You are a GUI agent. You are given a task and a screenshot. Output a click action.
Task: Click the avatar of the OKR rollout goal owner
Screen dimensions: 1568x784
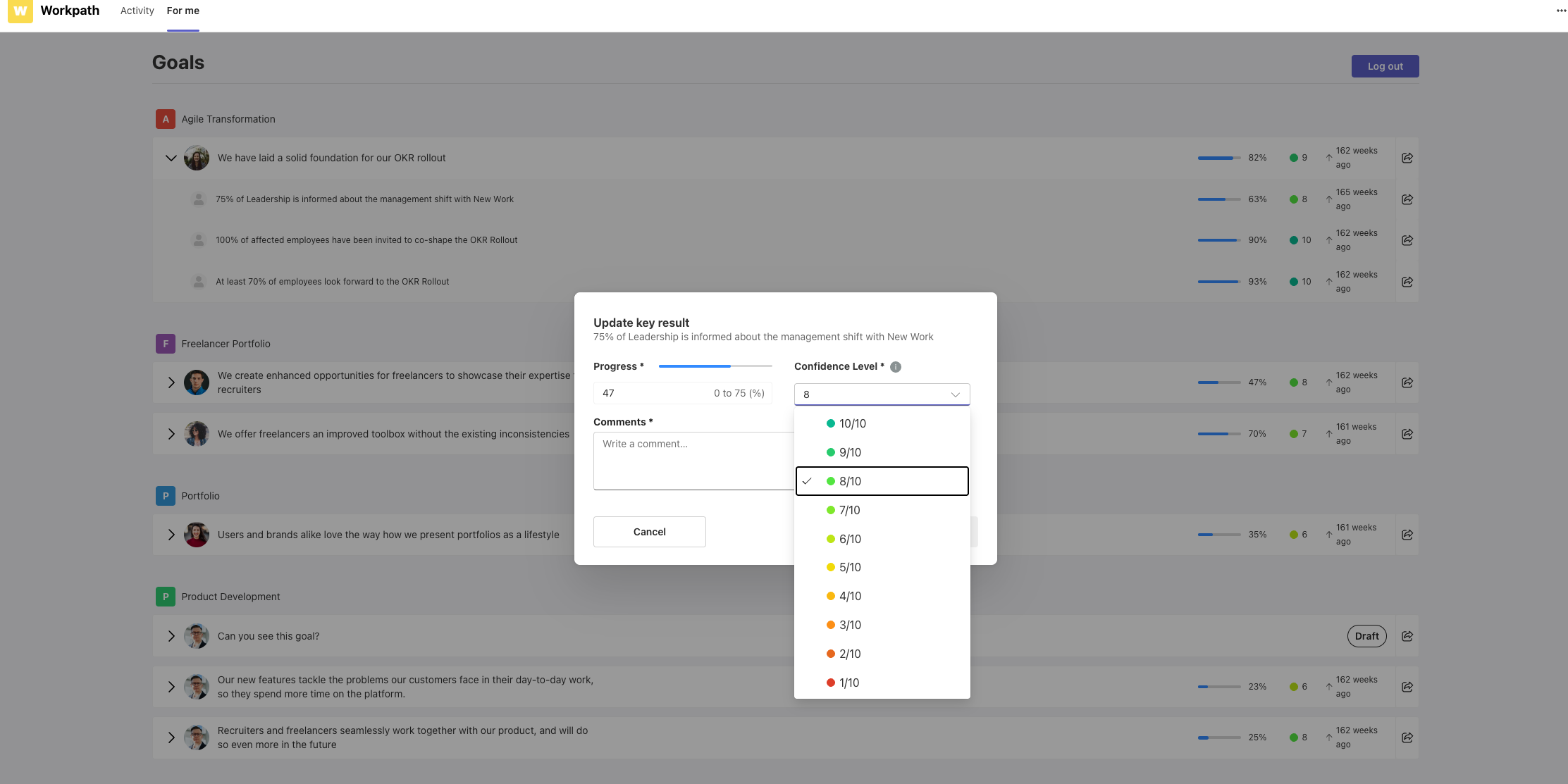[x=197, y=158]
